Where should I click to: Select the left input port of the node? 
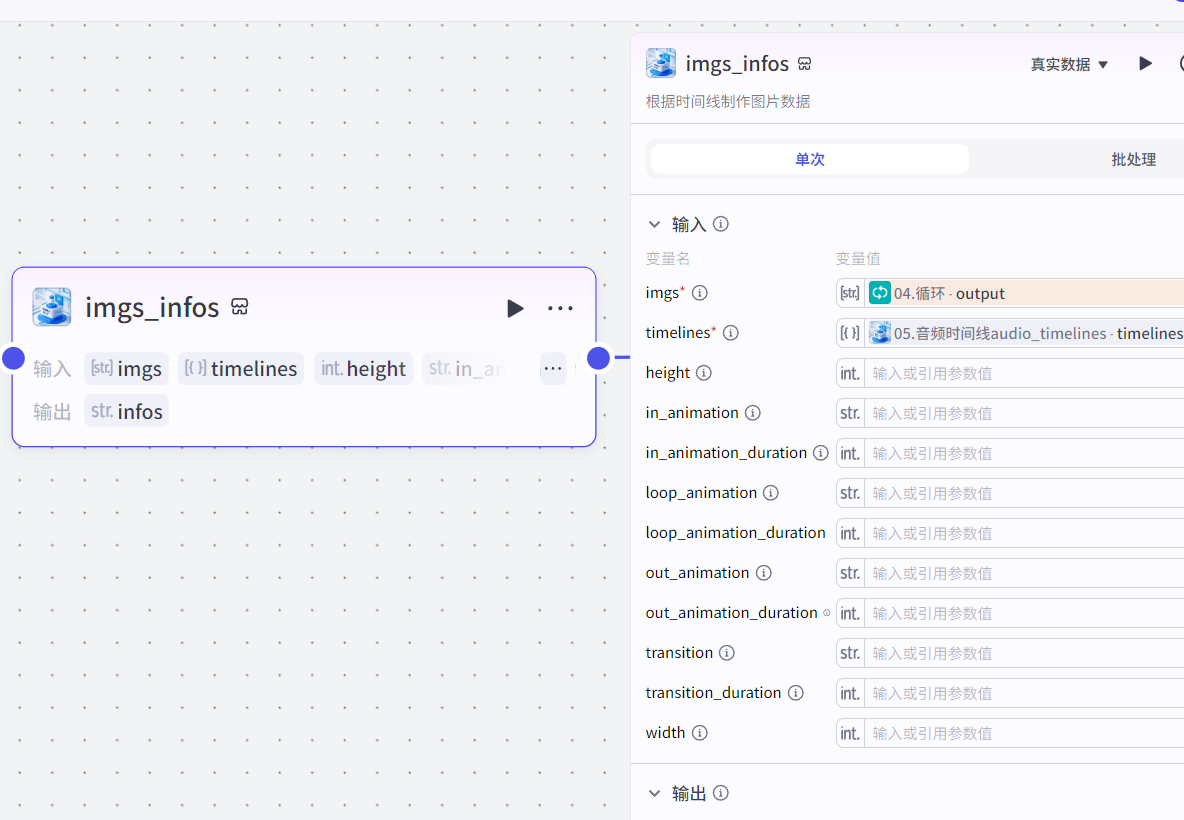tap(14, 358)
